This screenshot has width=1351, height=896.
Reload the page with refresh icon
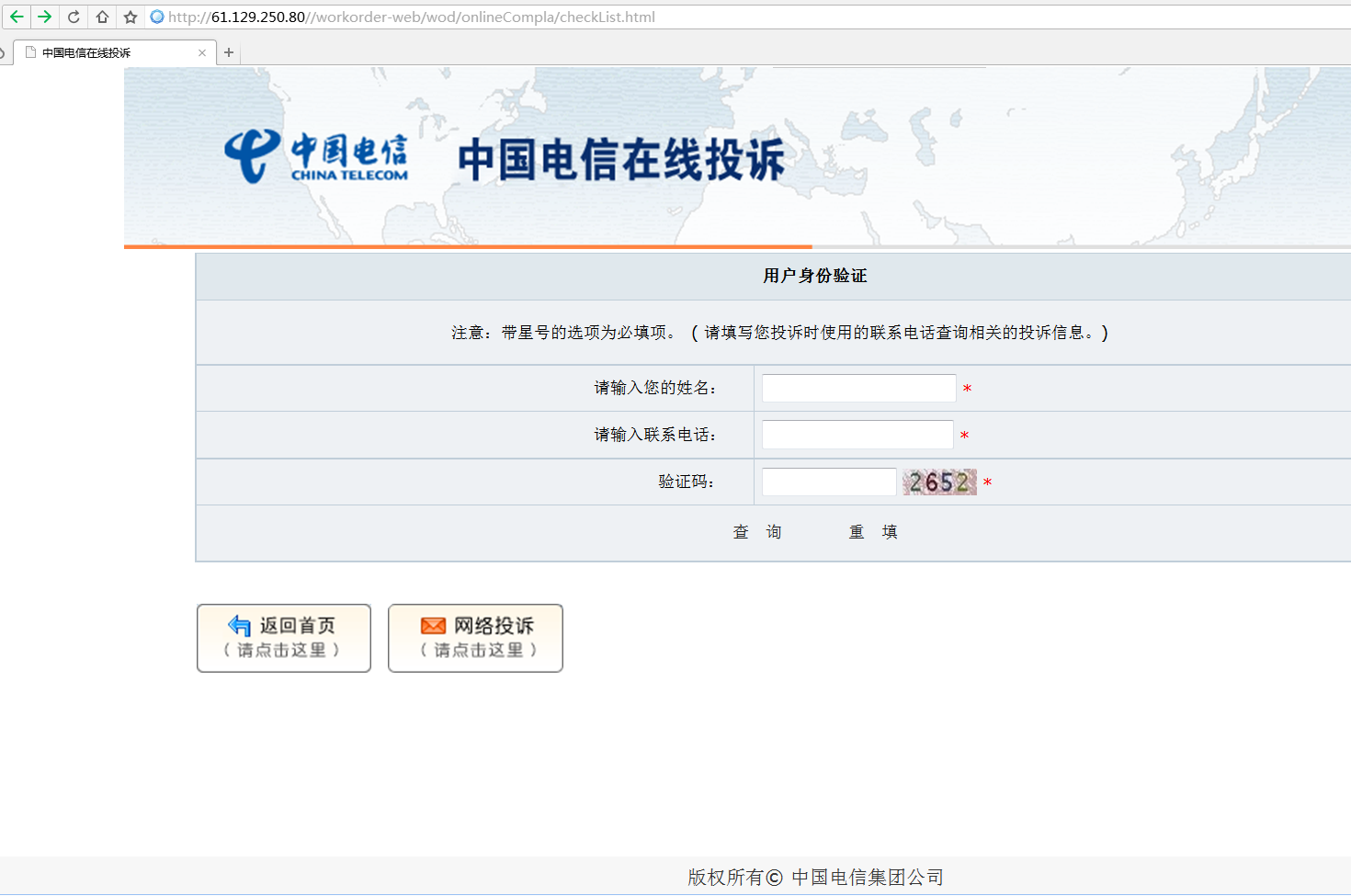coord(74,17)
